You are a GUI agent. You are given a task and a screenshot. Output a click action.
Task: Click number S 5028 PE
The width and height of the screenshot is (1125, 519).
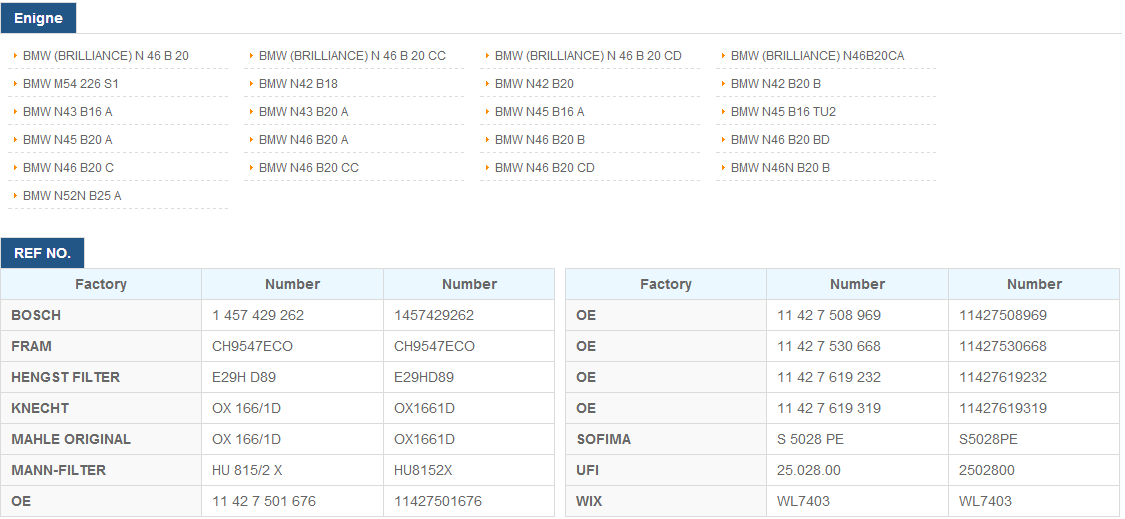[810, 439]
